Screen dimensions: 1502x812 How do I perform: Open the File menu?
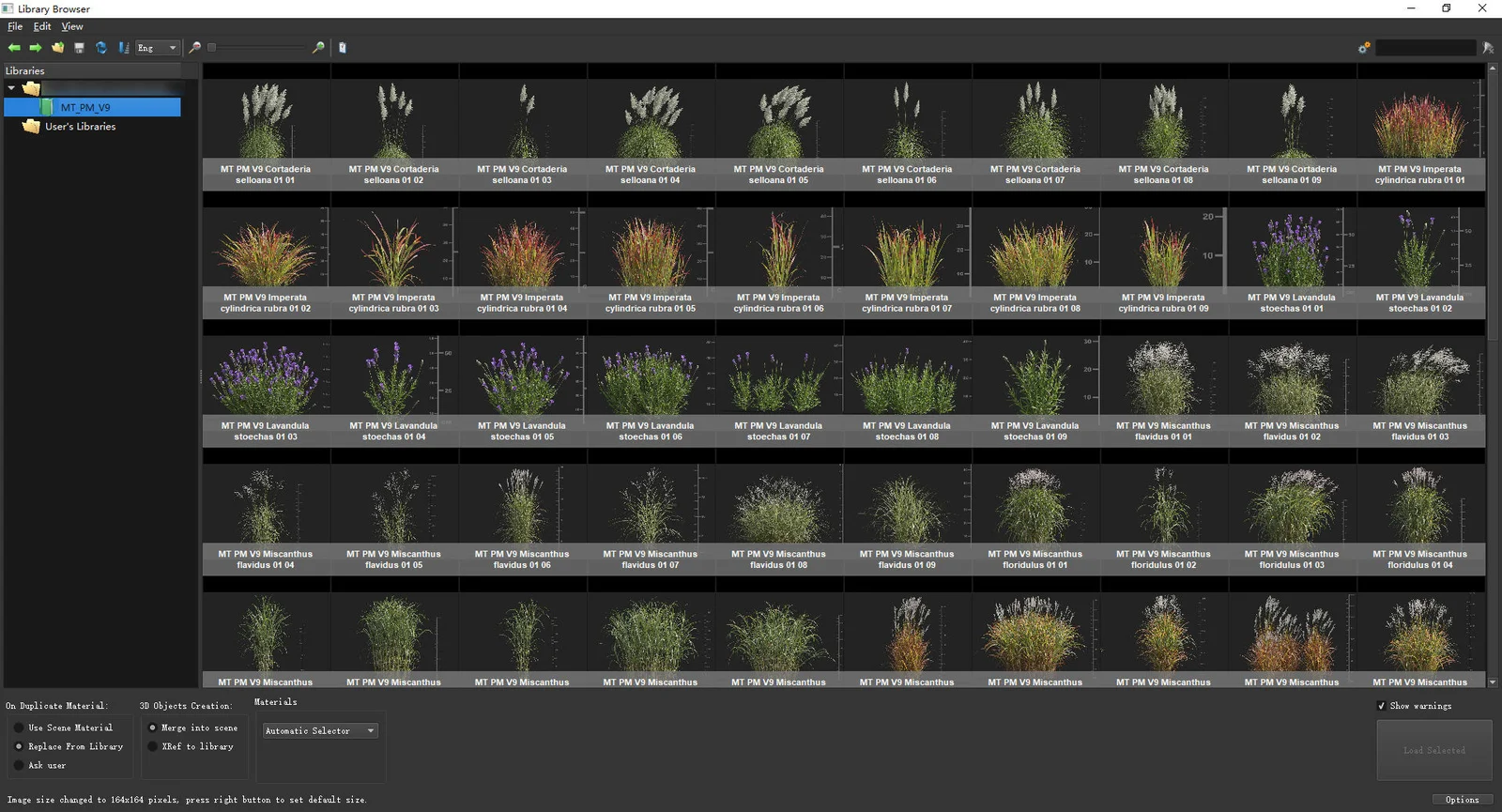coord(15,26)
